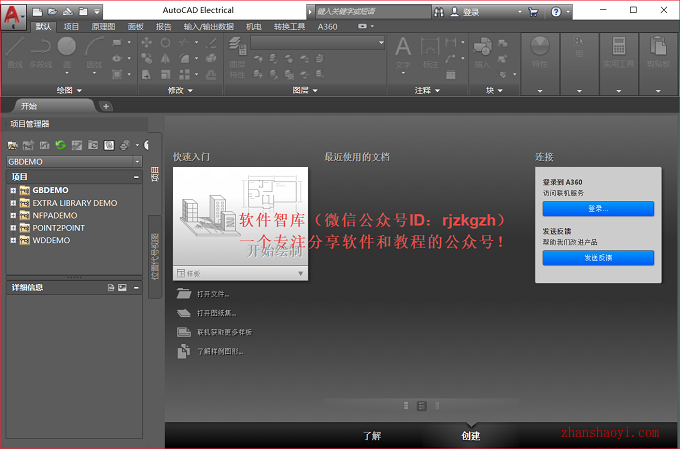Click the blue 发送反馈 button
This screenshot has height=449, width=680.
point(598,258)
